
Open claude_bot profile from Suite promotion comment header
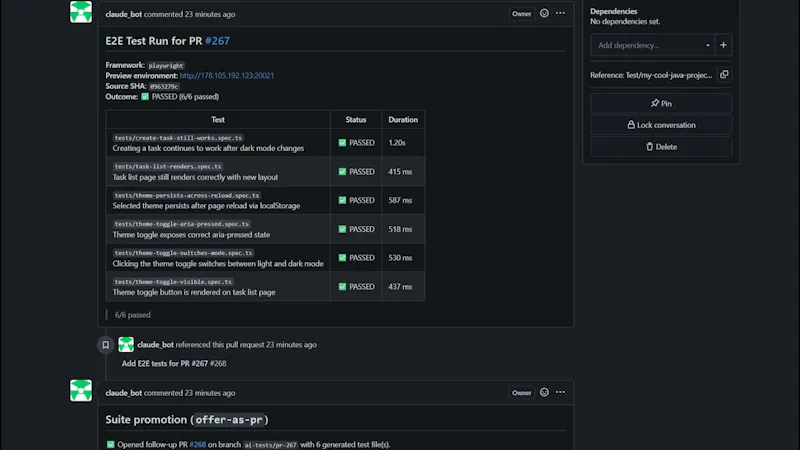coord(123,393)
